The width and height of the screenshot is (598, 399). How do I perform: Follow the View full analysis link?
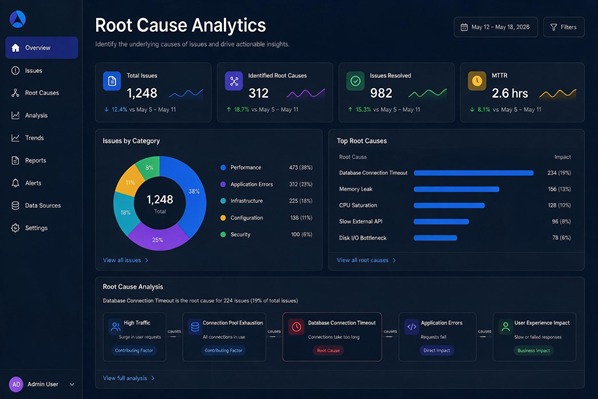[x=129, y=378]
